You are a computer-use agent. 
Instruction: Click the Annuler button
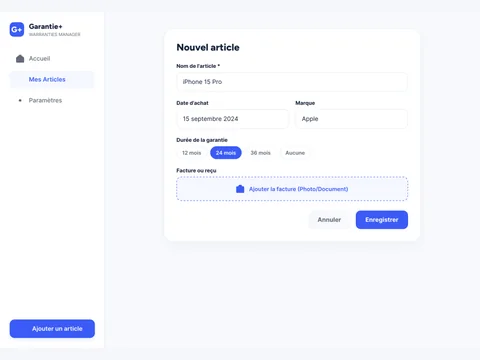[329, 220]
